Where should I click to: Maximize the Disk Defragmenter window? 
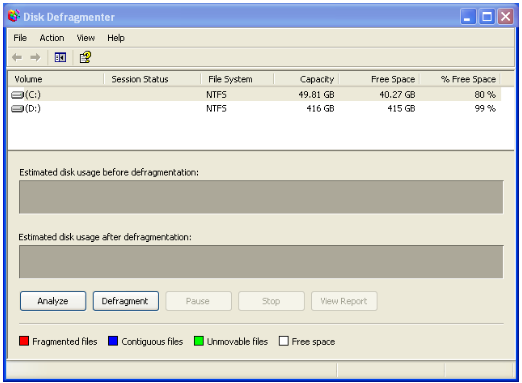point(487,16)
